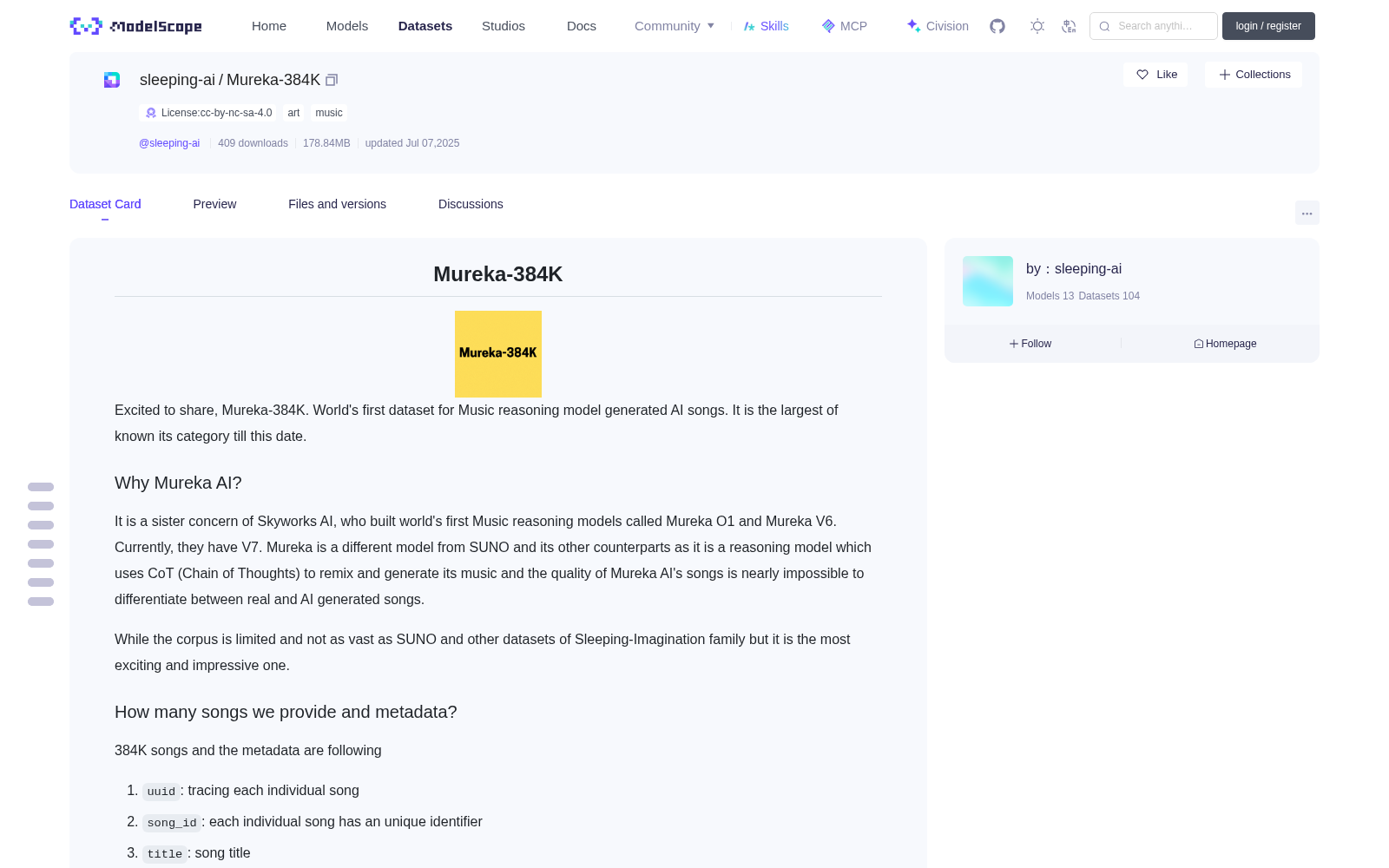
Task: Click the 'Why Mureka AI?' heading
Action: (178, 483)
